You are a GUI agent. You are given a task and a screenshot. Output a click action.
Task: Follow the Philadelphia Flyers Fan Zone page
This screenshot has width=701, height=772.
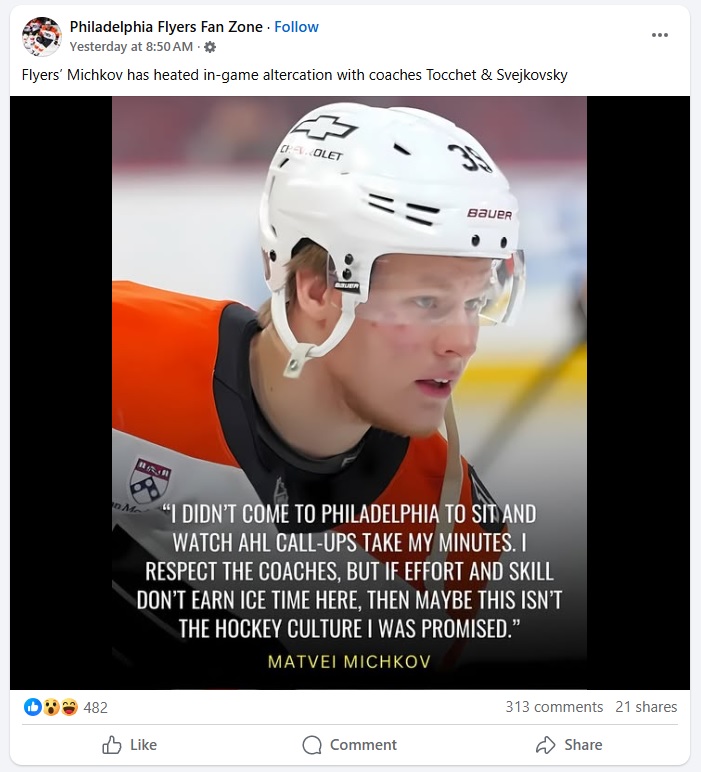(296, 27)
